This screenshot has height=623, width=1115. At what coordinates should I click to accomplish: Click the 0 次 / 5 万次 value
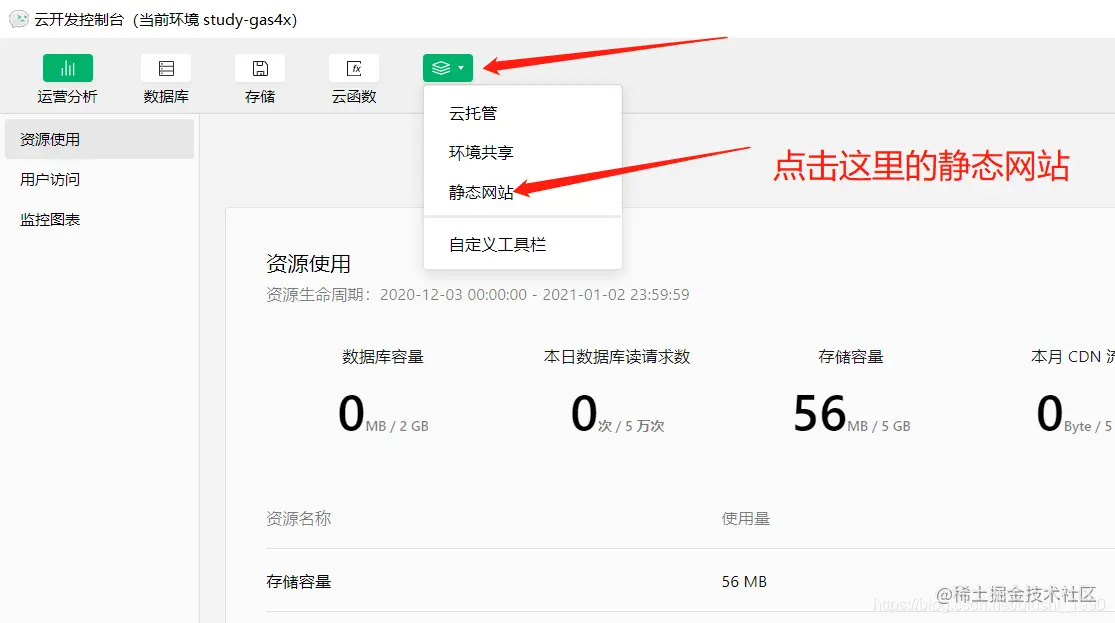(617, 414)
